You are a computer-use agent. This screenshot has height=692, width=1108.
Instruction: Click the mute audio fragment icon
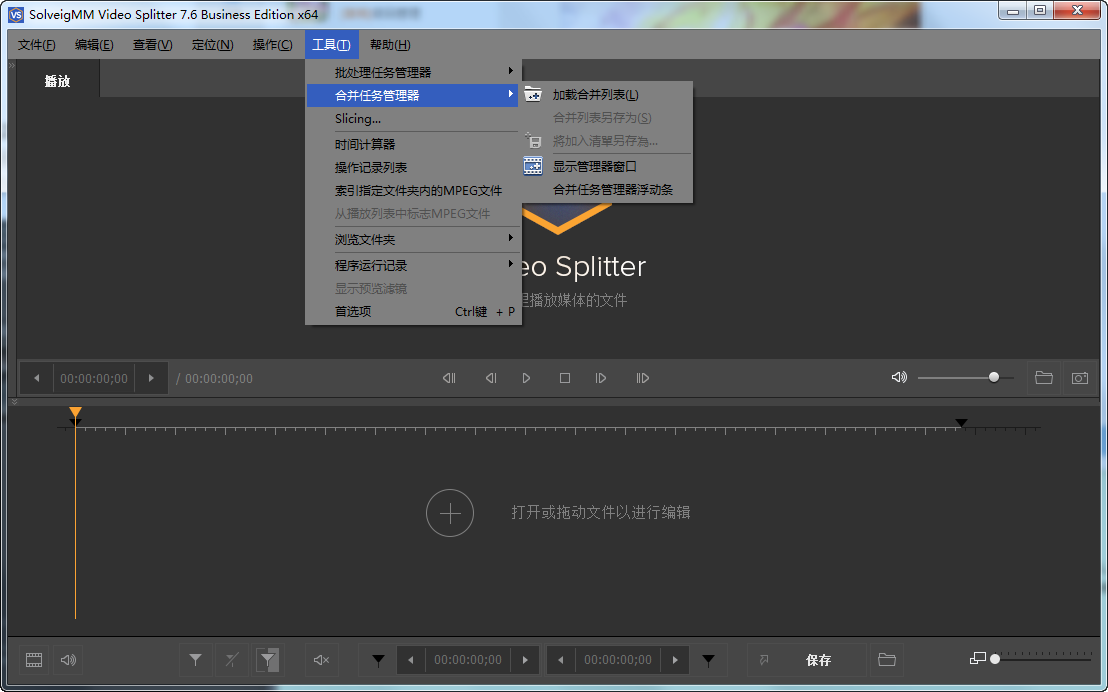pyautogui.click(x=321, y=660)
